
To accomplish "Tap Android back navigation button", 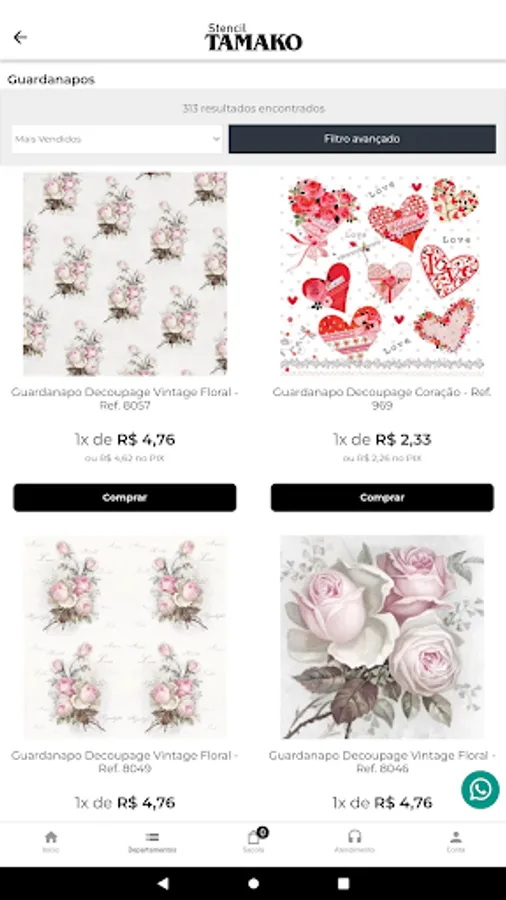I will pyautogui.click(x=163, y=883).
